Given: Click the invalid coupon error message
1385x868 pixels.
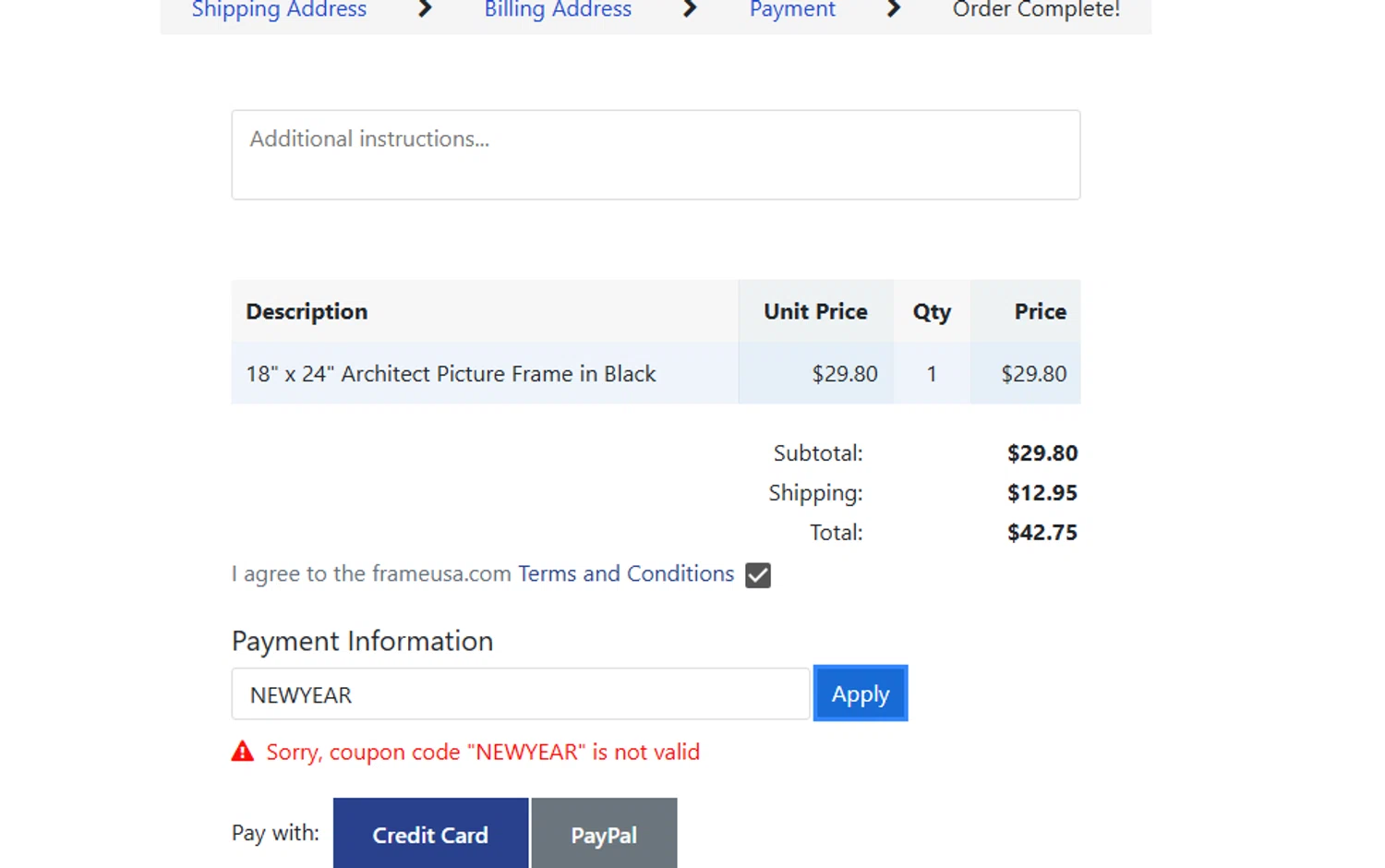Looking at the screenshot, I should (x=483, y=752).
